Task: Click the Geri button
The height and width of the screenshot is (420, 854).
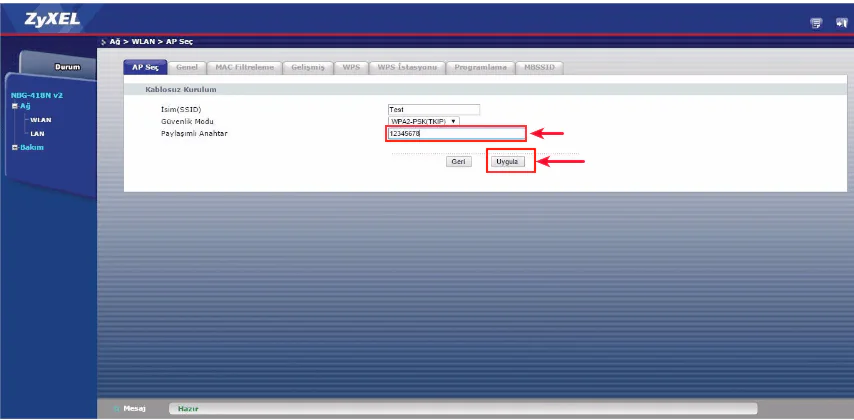Action: tap(459, 162)
